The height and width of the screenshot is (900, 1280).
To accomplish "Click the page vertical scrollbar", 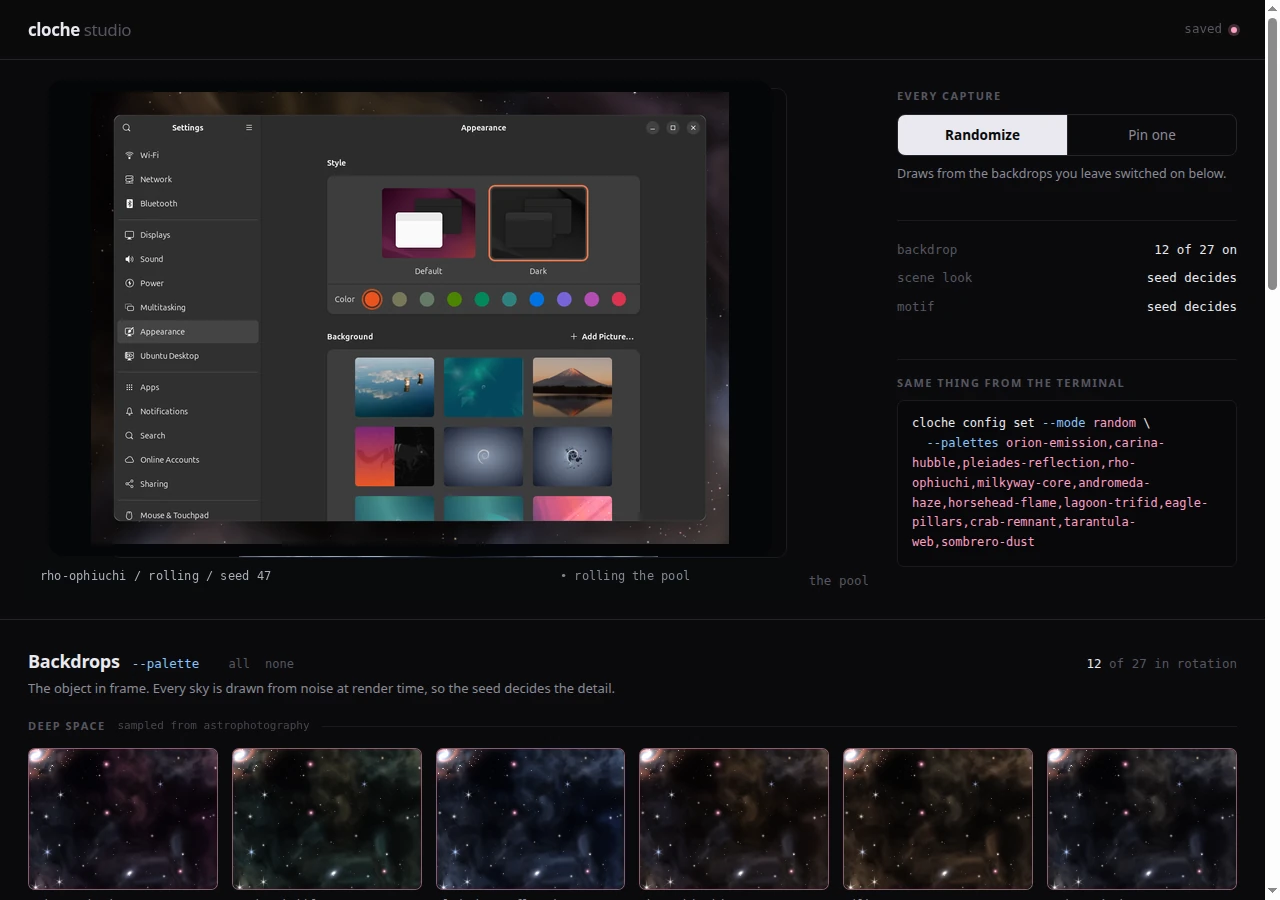I will 1272,155.
